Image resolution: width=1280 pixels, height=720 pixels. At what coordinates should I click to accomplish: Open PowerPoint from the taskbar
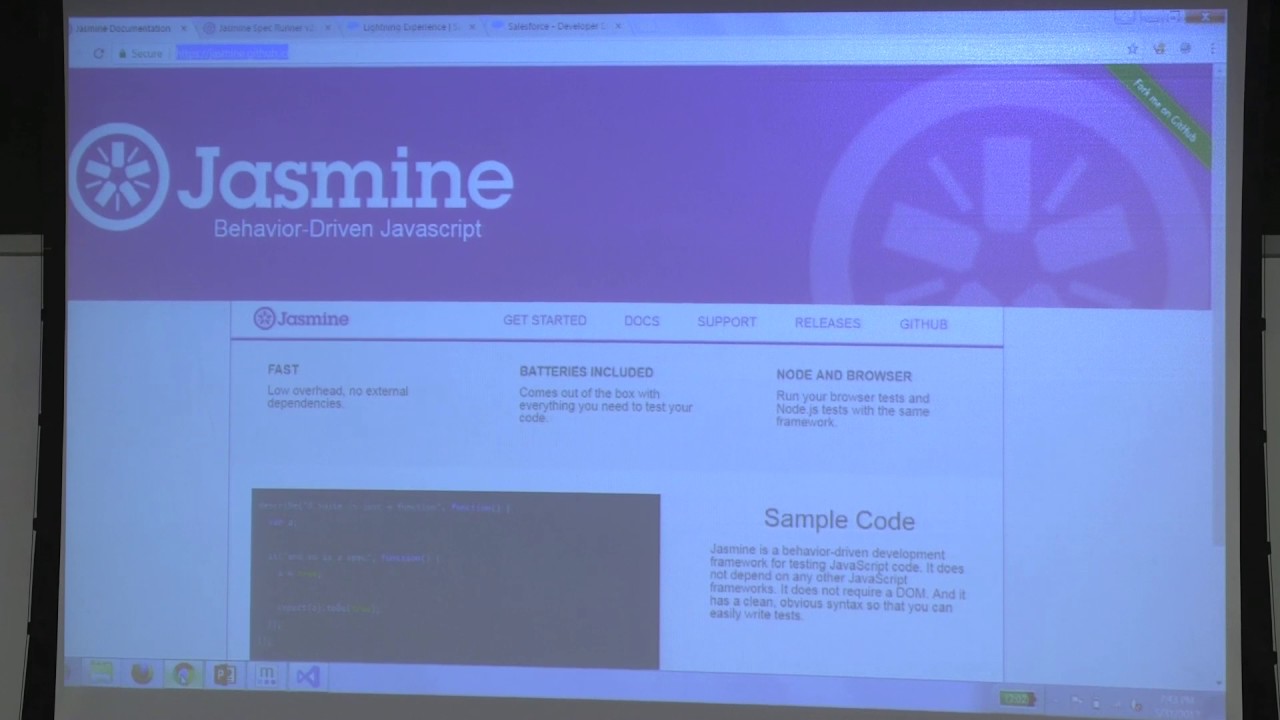[x=225, y=675]
